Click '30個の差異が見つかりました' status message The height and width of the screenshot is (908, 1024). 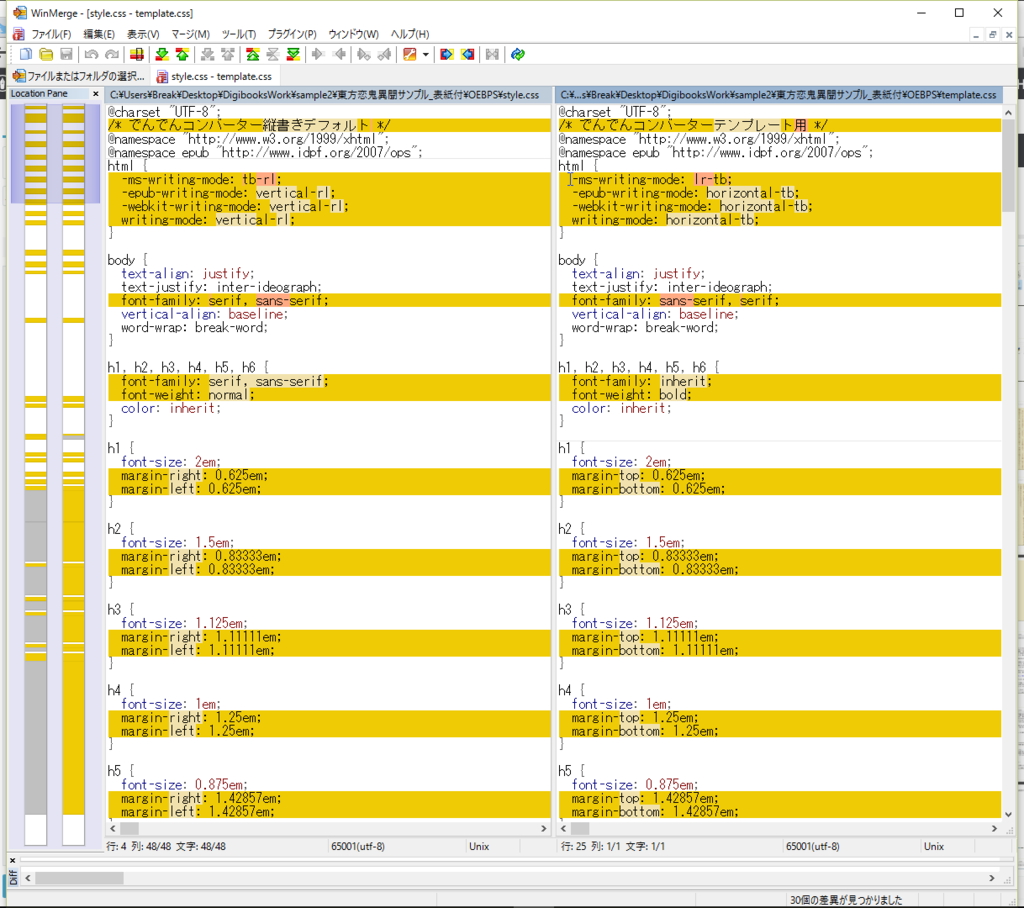coord(846,900)
